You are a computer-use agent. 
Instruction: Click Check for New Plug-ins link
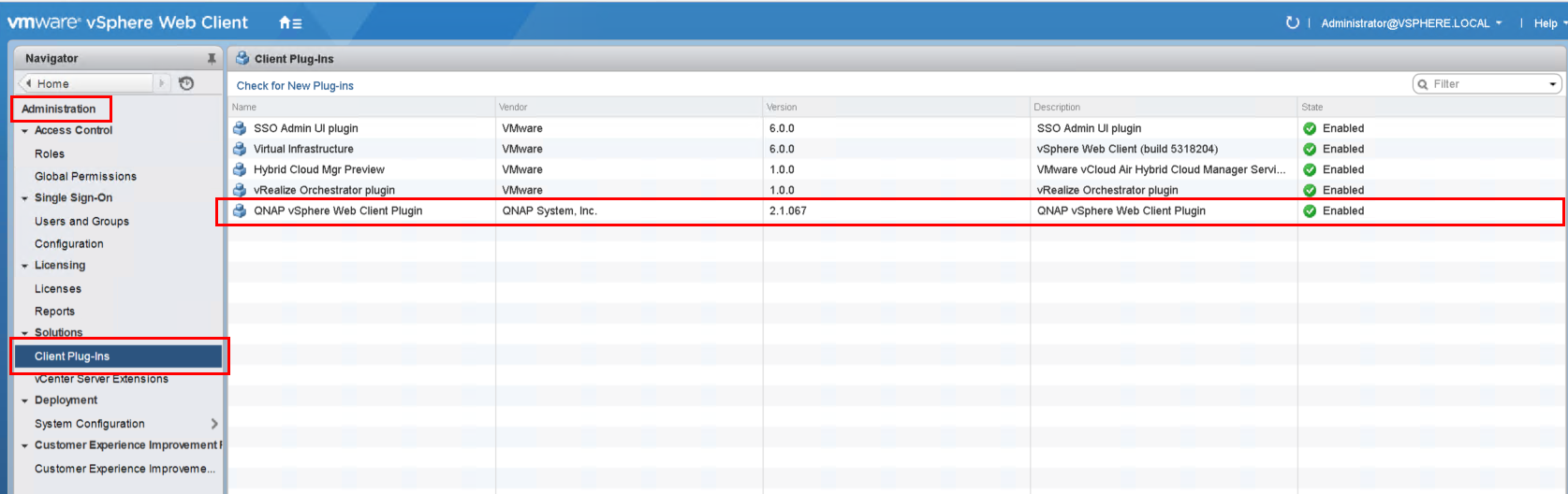coord(295,85)
